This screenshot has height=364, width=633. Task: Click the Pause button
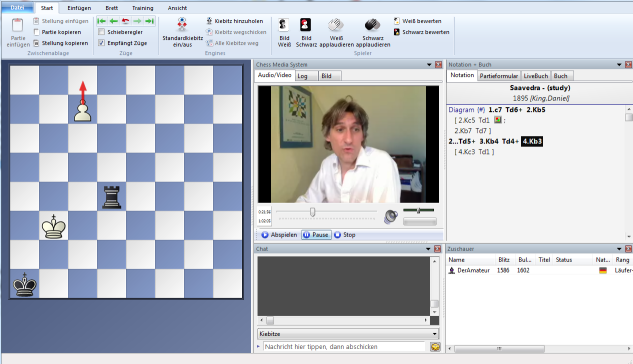tap(316, 235)
